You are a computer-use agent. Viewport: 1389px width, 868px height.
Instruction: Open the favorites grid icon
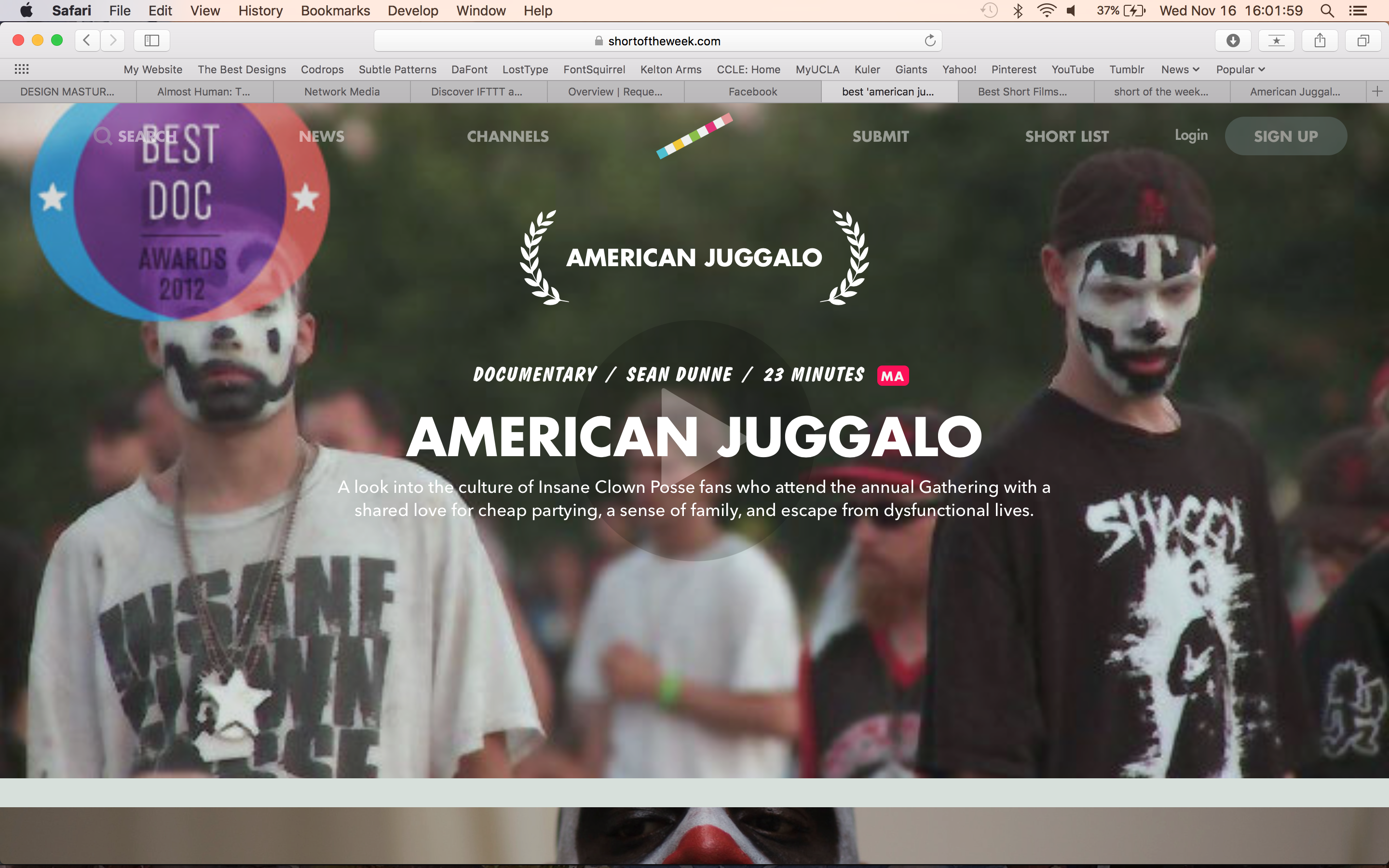[22, 69]
